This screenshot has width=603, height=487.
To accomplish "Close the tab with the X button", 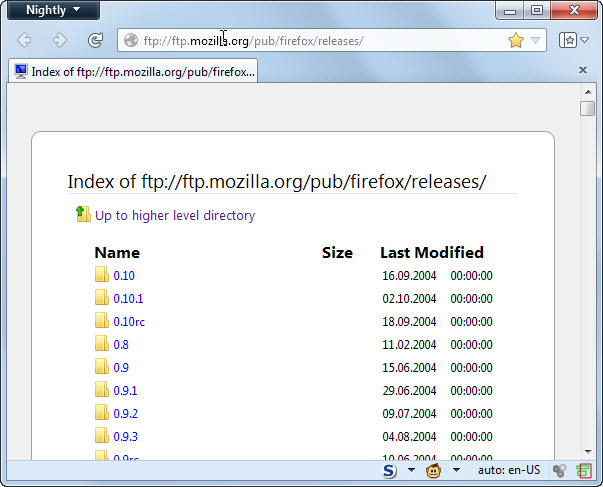I will point(583,70).
